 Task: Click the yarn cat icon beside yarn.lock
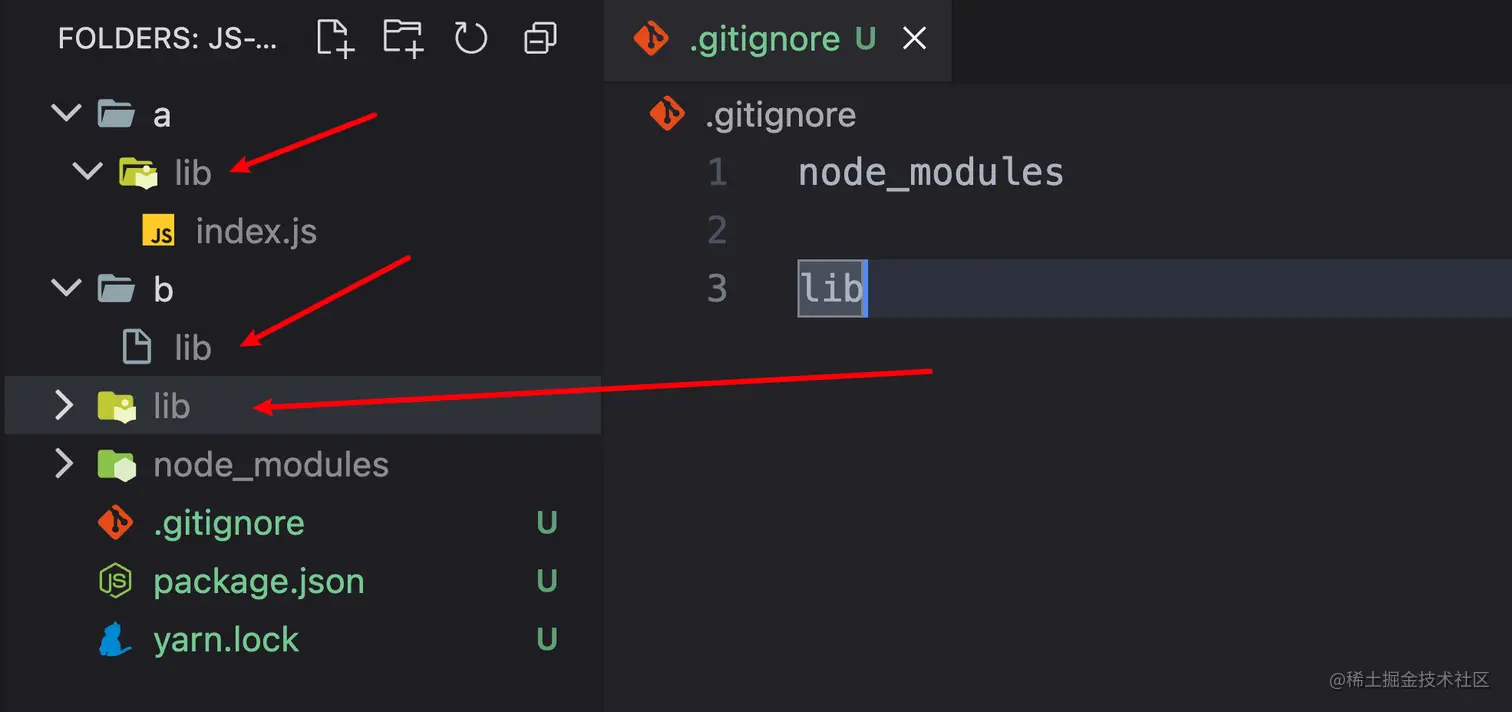116,639
